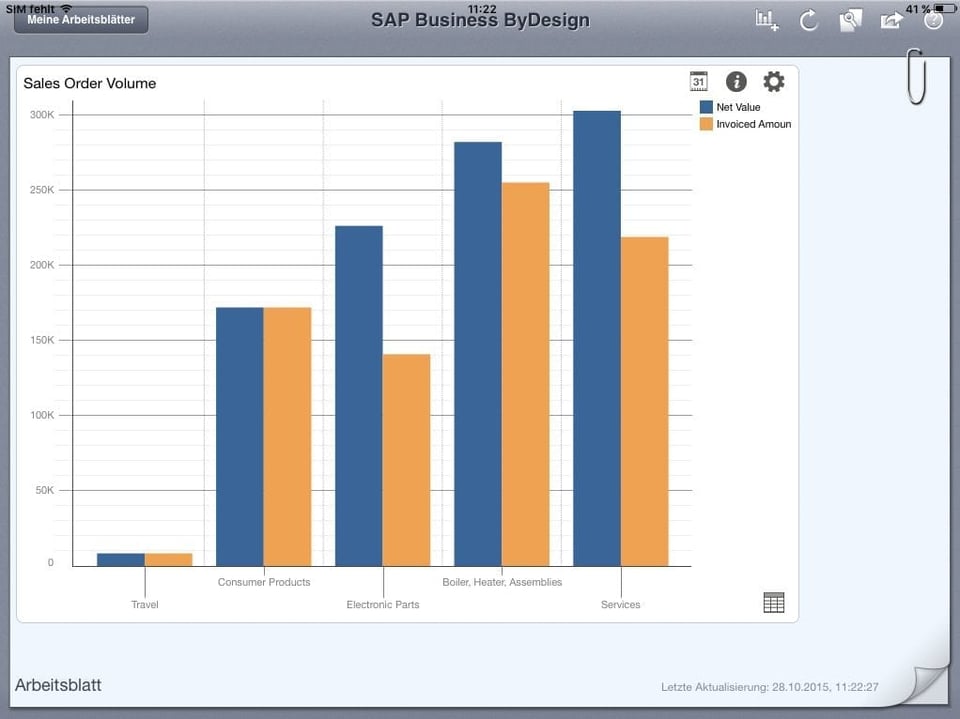
Task: Click the 150K axis label
Action: tap(42, 340)
